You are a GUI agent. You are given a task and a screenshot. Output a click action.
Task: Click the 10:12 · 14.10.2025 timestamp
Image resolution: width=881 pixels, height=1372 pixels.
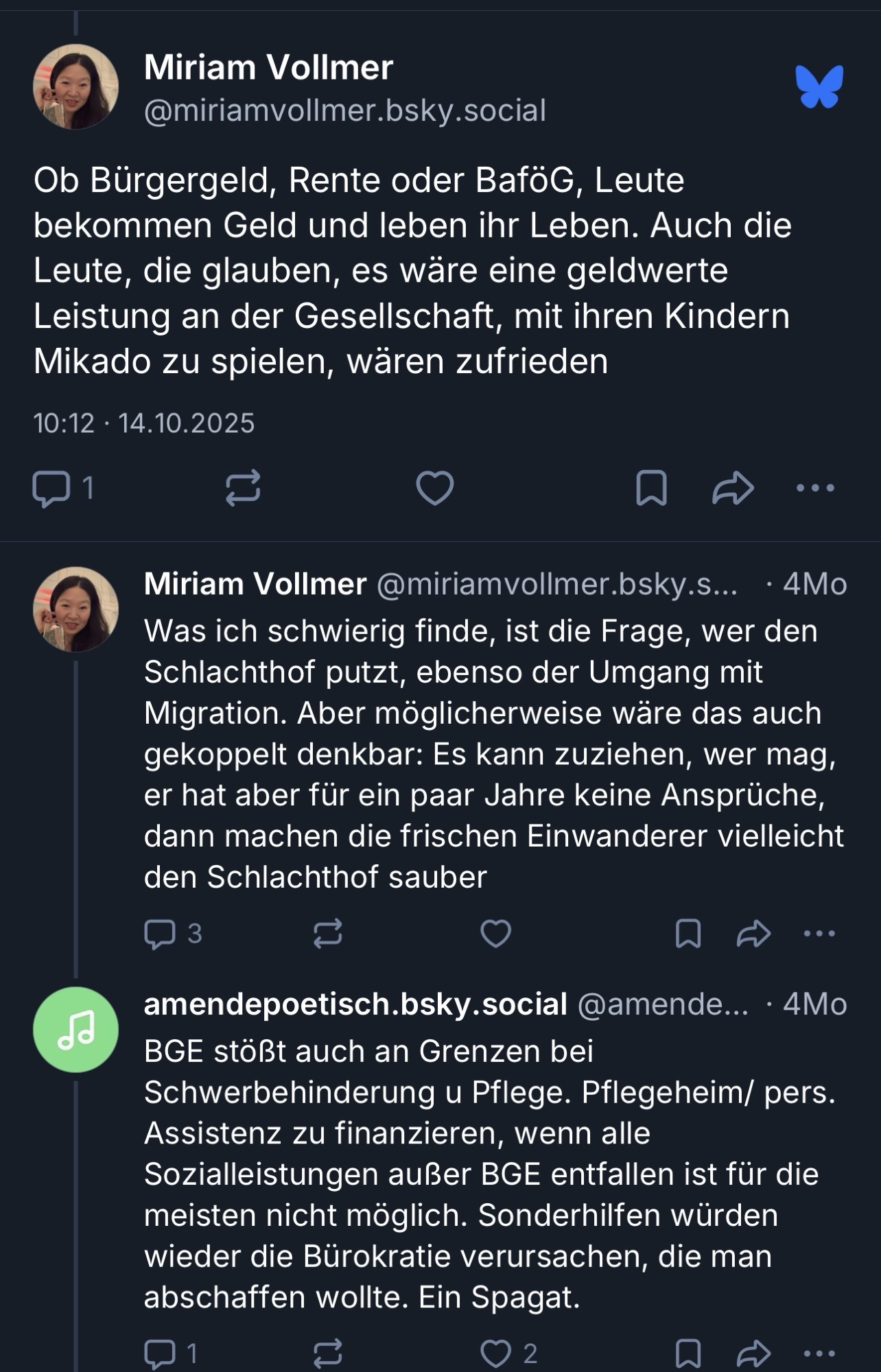(144, 423)
